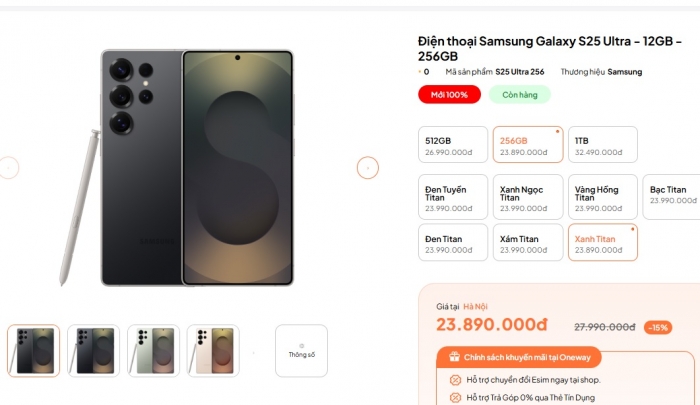The height and width of the screenshot is (405, 700).
Task: Show the first black phone thumbnail
Action: [34, 350]
